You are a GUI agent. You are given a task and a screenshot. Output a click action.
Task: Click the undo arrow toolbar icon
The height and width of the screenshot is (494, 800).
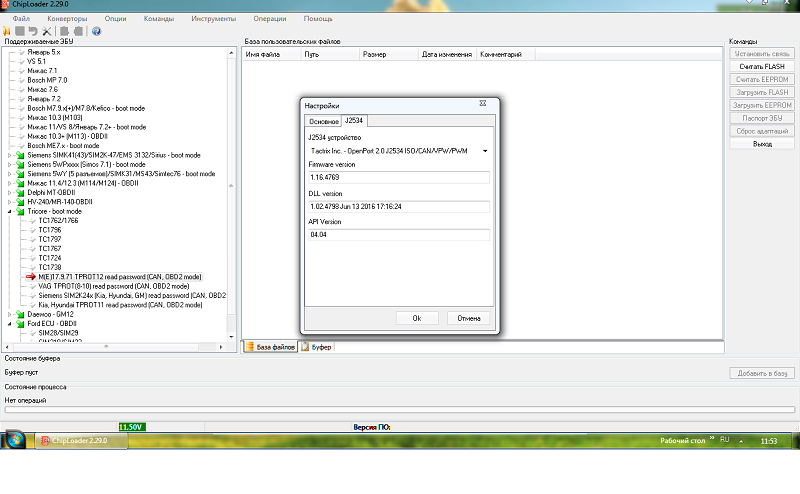click(35, 31)
